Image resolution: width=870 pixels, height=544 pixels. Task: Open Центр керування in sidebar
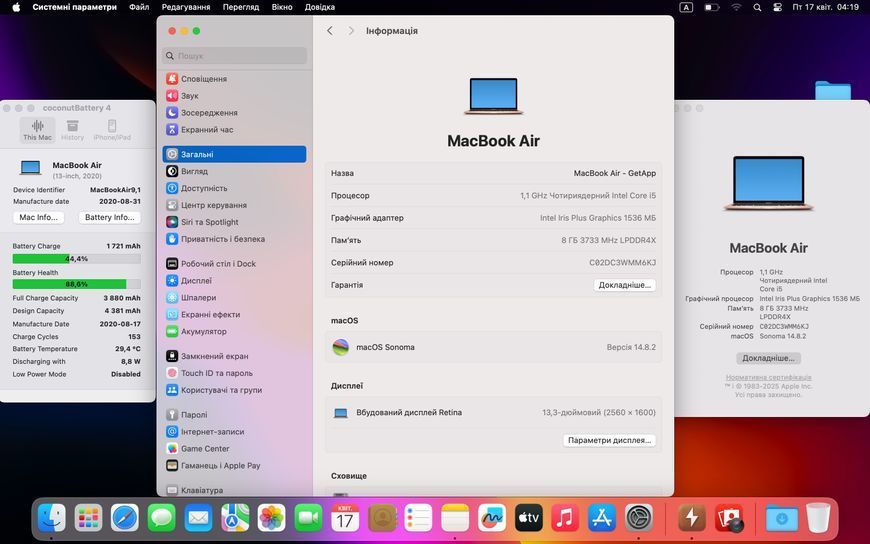pos(234,205)
